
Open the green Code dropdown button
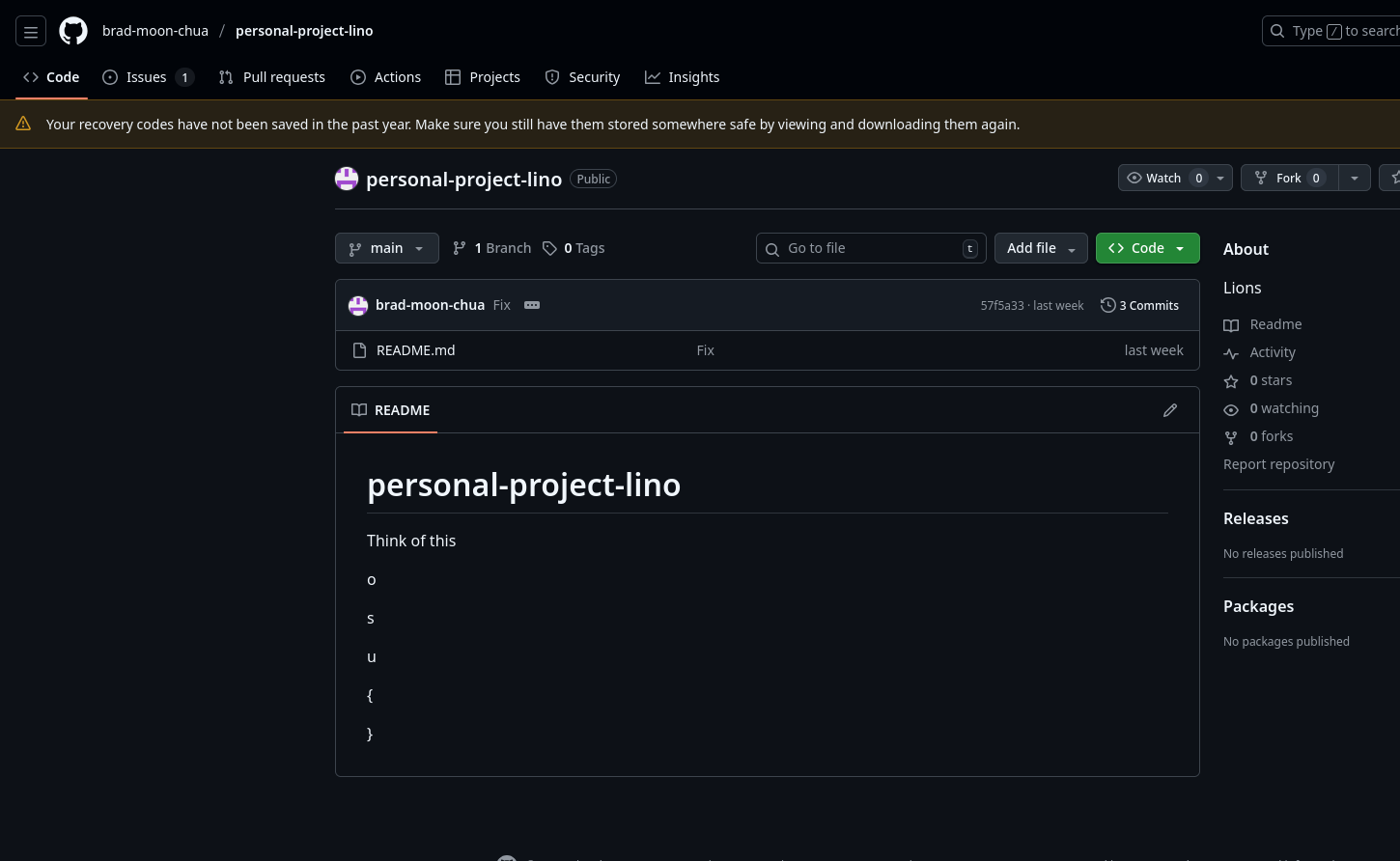[1147, 248]
